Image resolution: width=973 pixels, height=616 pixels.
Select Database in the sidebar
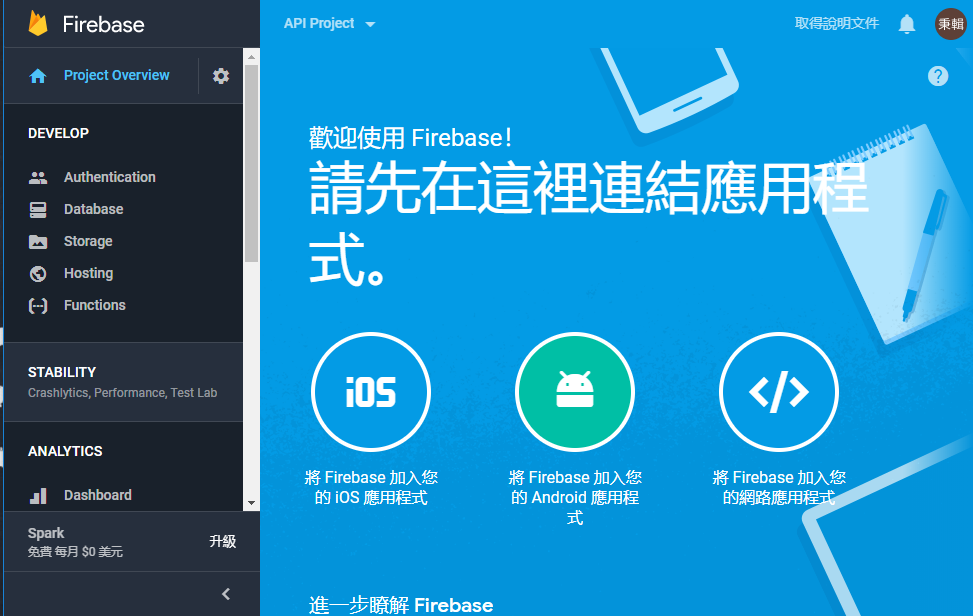click(93, 209)
